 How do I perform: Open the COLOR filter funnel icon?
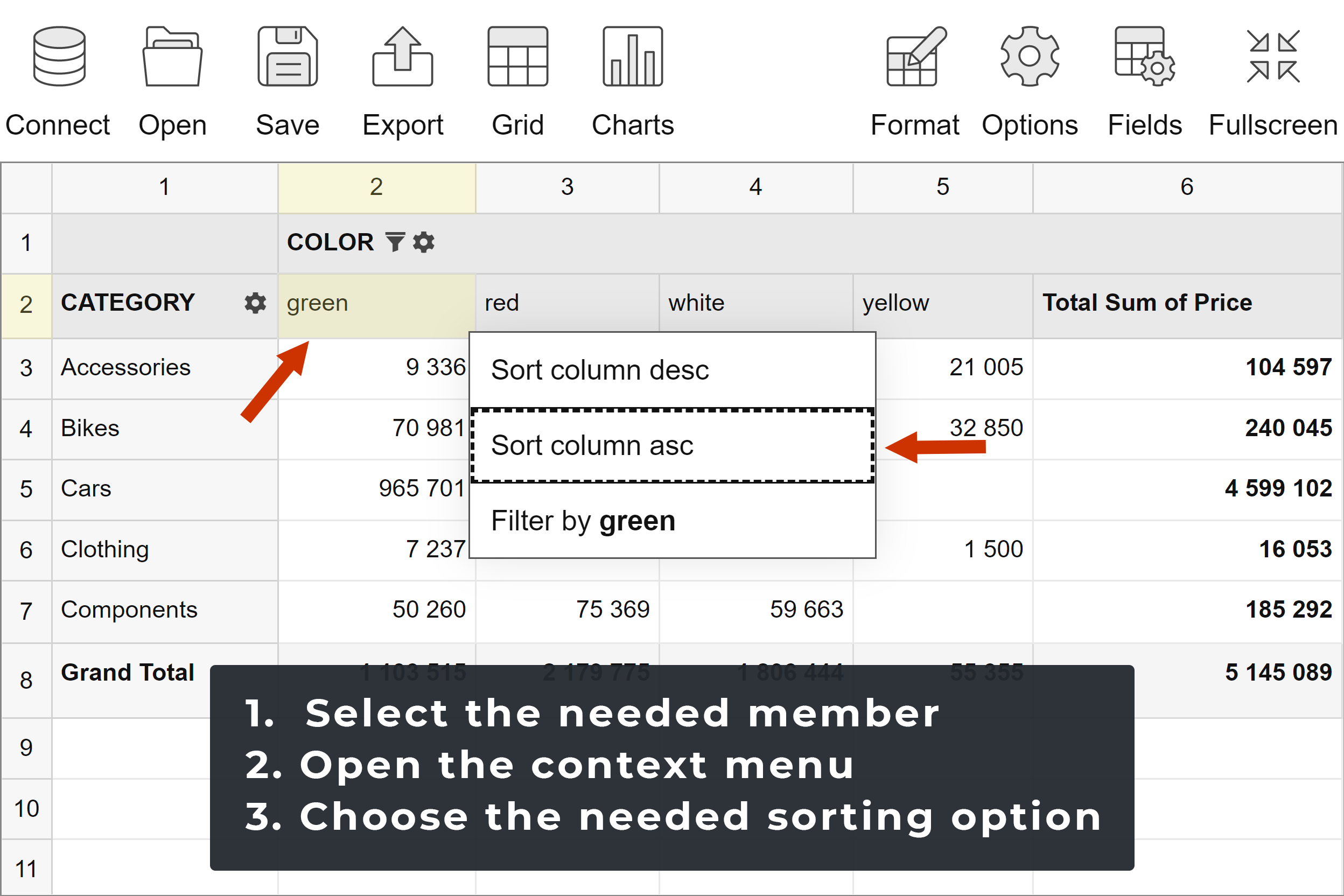(x=395, y=242)
